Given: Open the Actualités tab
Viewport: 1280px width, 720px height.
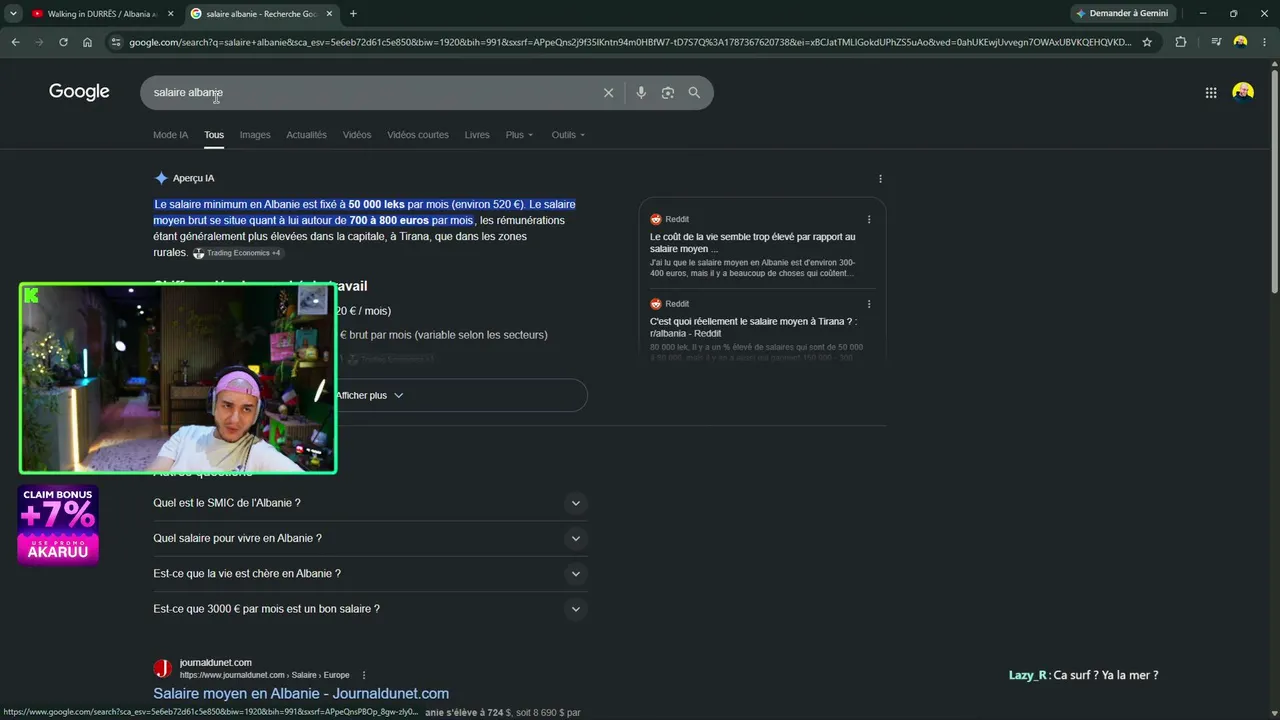Looking at the screenshot, I should [x=306, y=135].
